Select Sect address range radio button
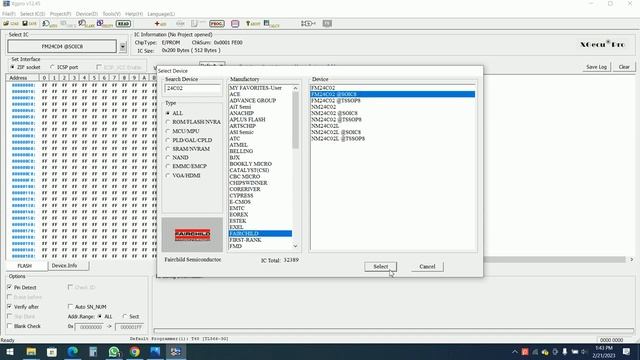The width and height of the screenshot is (640, 360). click(x=125, y=316)
